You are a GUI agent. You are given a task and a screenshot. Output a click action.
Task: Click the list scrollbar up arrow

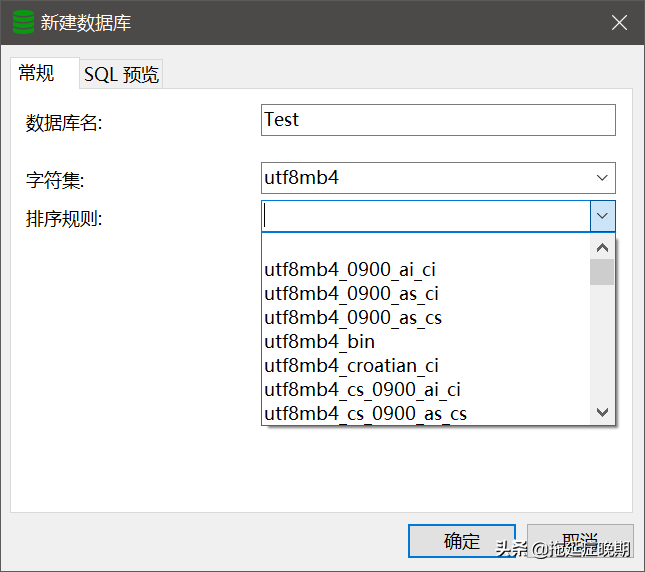[602, 248]
